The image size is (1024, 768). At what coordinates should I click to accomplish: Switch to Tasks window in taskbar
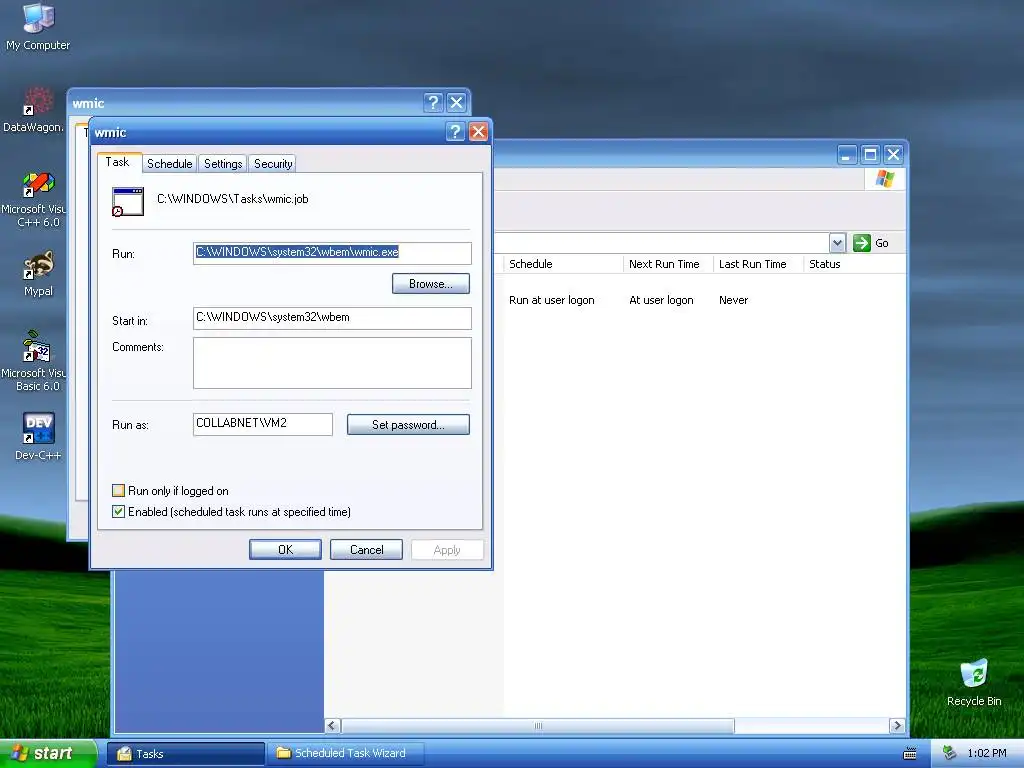[185, 754]
